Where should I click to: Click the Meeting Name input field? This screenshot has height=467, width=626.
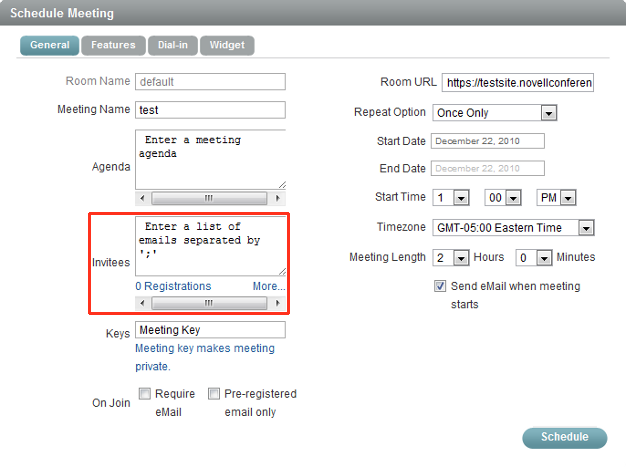[210, 110]
